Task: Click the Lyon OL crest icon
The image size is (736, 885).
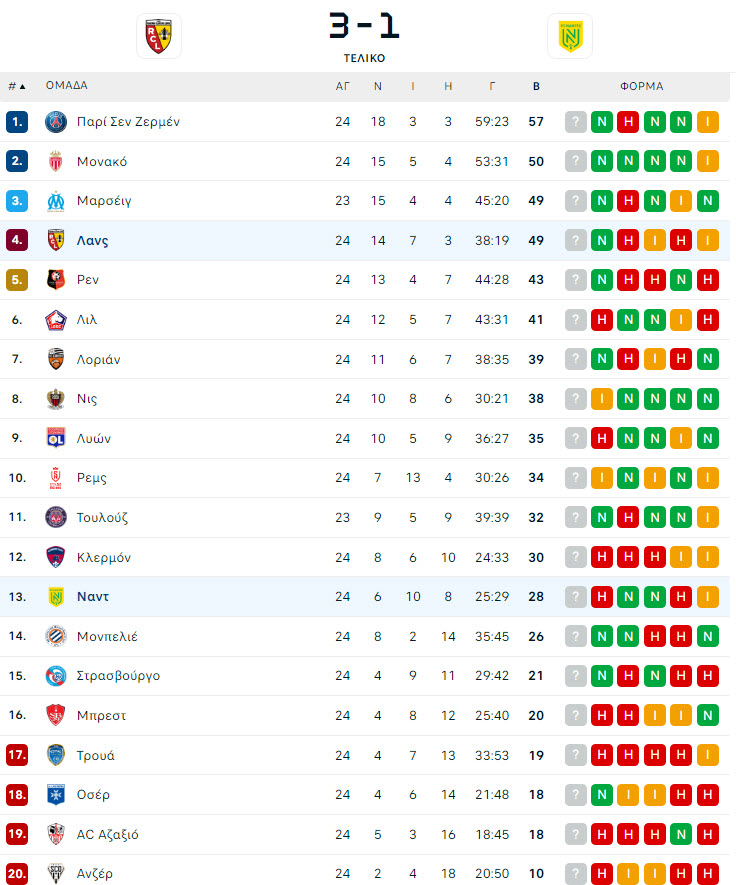Action: click(x=56, y=439)
